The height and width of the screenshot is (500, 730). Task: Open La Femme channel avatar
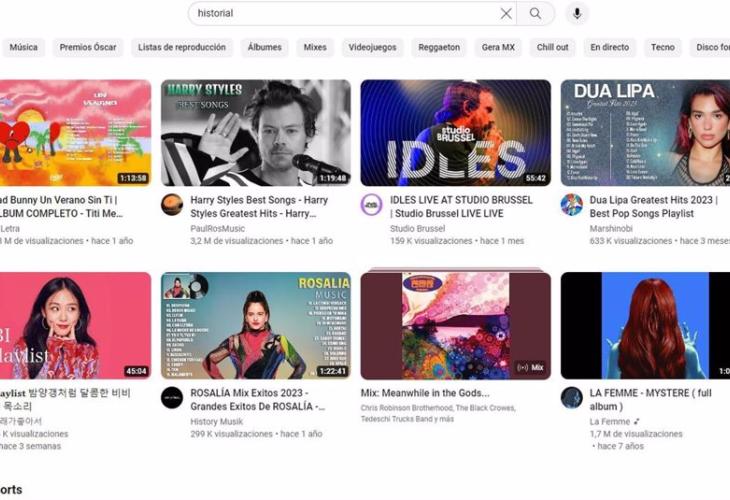pyautogui.click(x=572, y=398)
